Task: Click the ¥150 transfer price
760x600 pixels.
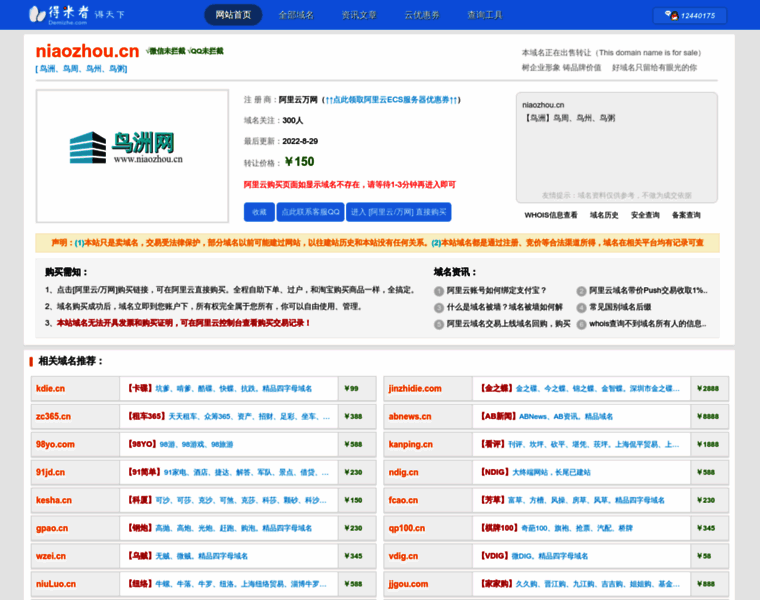Action: [300, 162]
